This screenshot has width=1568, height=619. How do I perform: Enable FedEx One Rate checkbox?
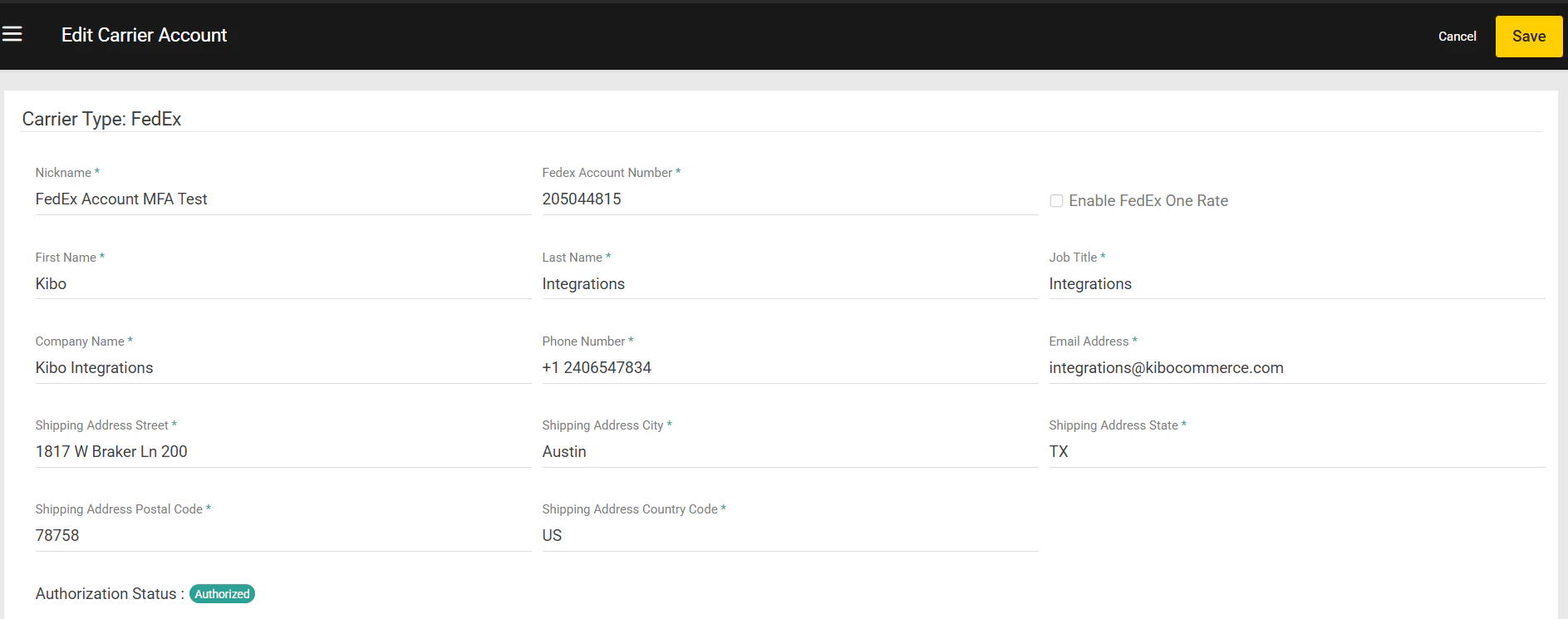[1056, 200]
